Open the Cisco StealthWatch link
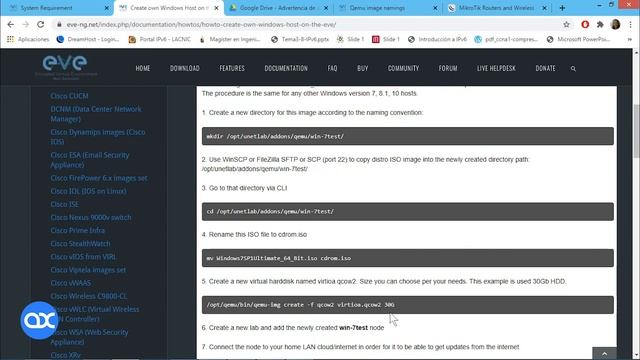This screenshot has height=360, width=640. pyautogui.click(x=80, y=244)
